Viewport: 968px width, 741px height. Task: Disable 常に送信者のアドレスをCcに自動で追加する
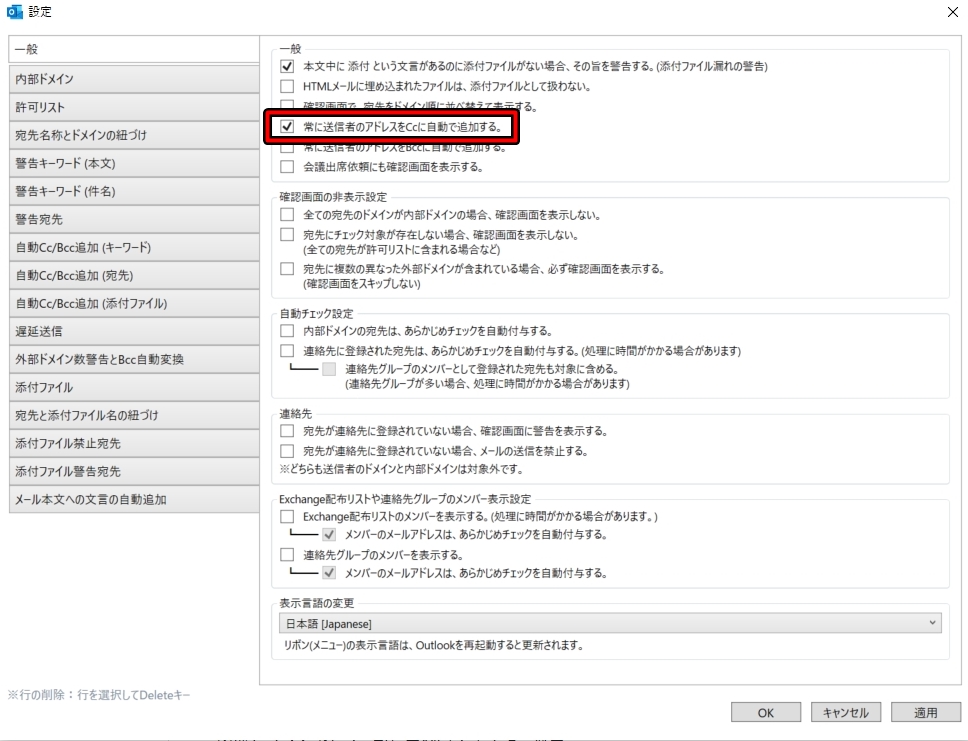[287, 127]
